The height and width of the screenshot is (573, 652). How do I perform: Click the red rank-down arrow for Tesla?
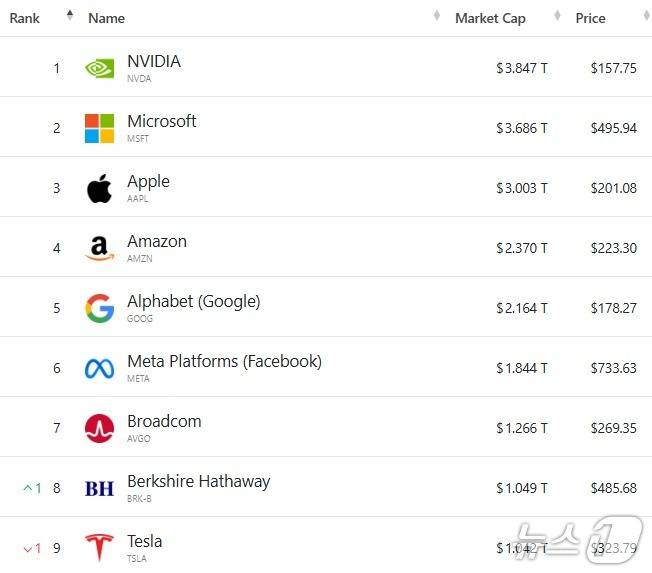(28, 548)
